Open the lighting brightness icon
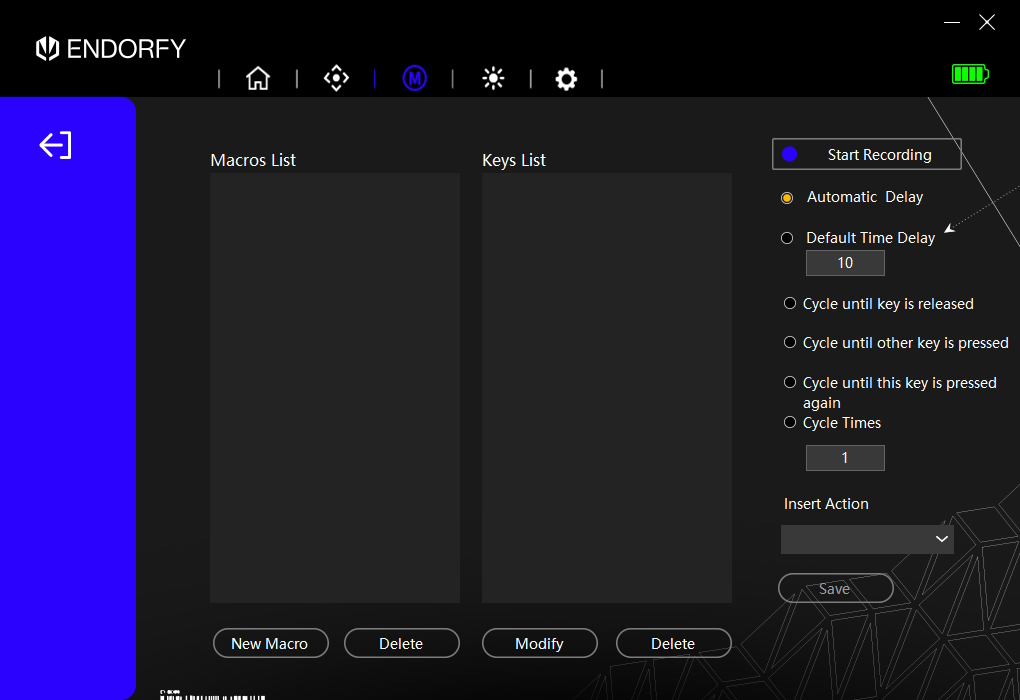Viewport: 1020px width, 700px height. pyautogui.click(x=493, y=78)
